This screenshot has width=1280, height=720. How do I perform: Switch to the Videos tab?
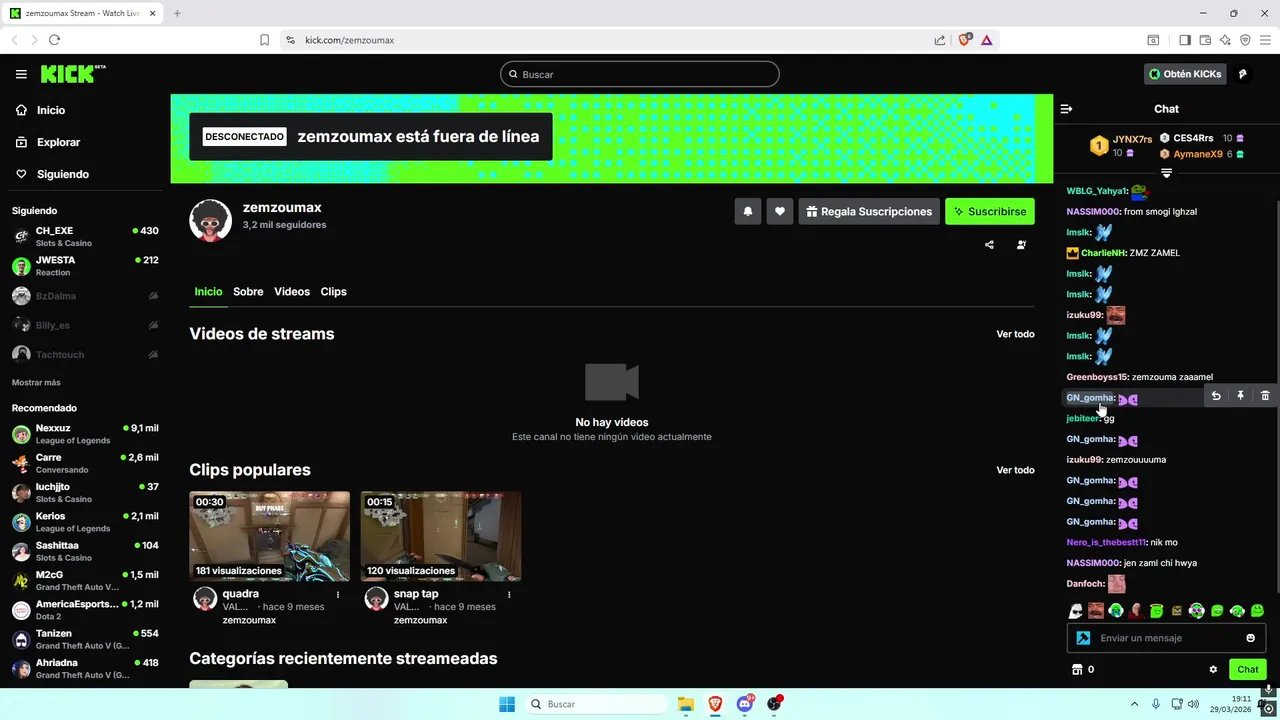click(292, 292)
